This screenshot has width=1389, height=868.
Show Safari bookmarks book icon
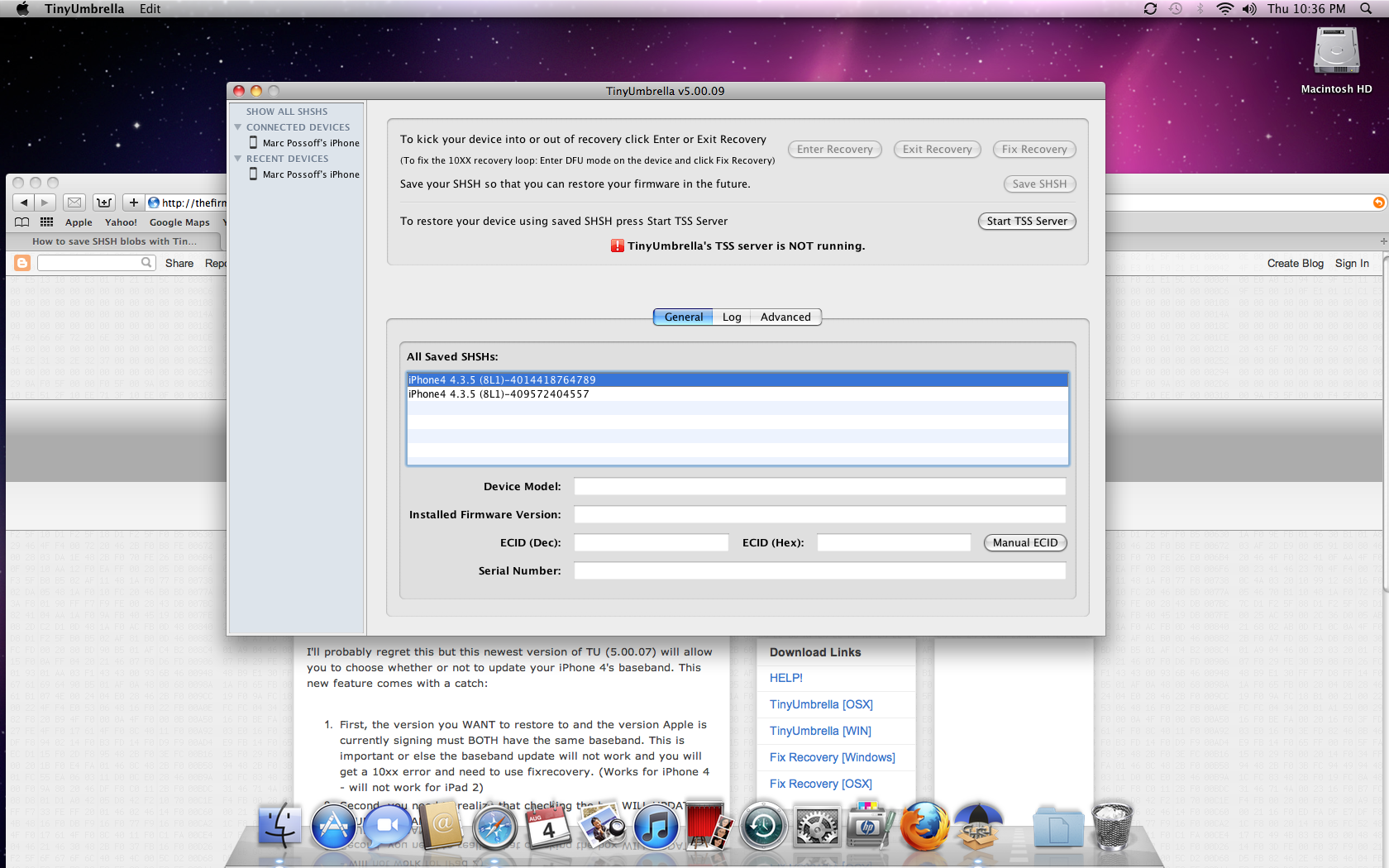click(22, 222)
